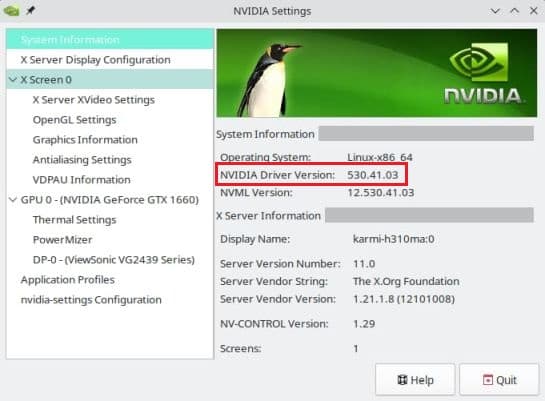Minimize window with down chevron
The width and height of the screenshot is (545, 401).
pyautogui.click(x=495, y=11)
